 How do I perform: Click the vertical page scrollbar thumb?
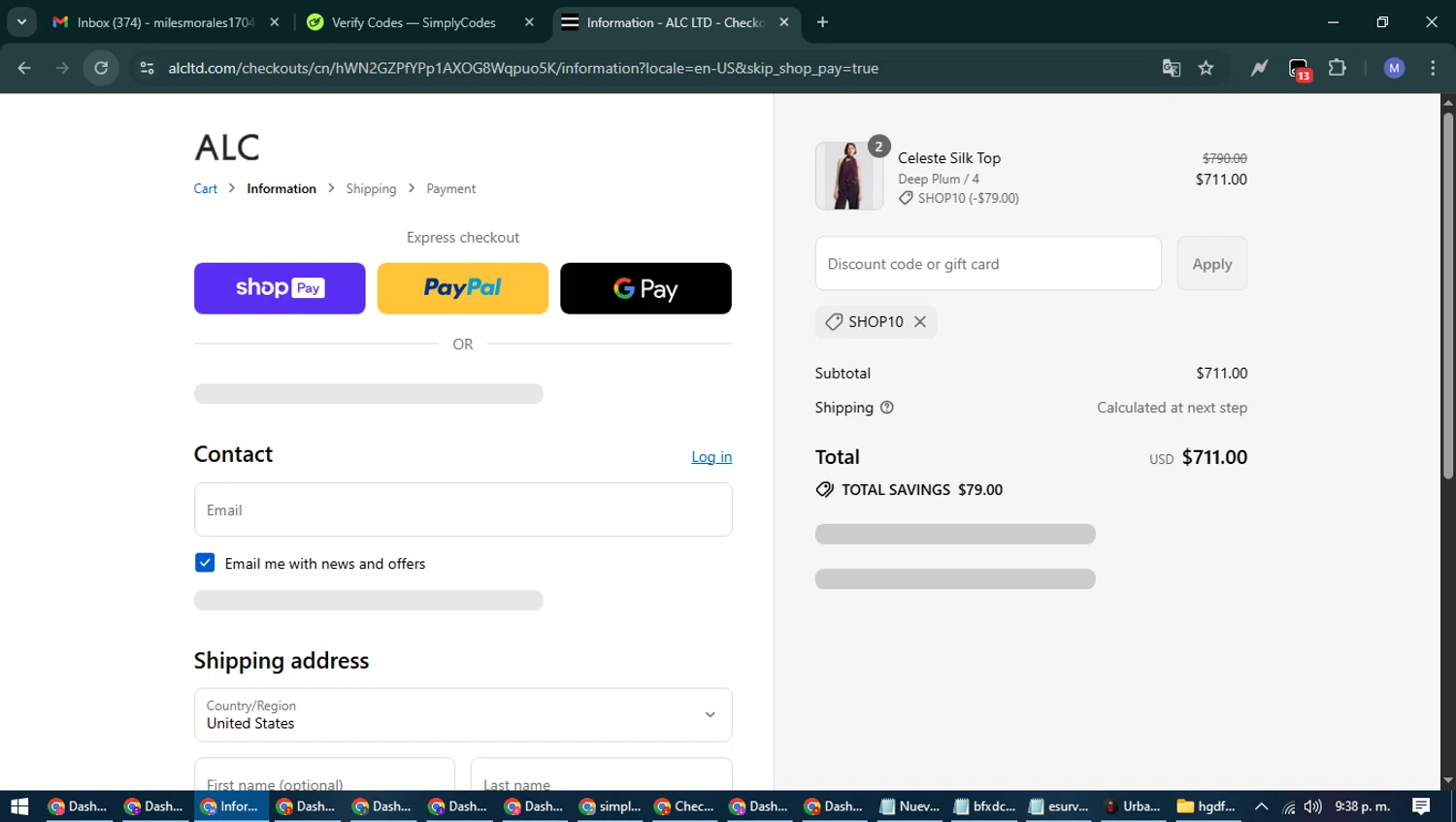(x=1448, y=296)
